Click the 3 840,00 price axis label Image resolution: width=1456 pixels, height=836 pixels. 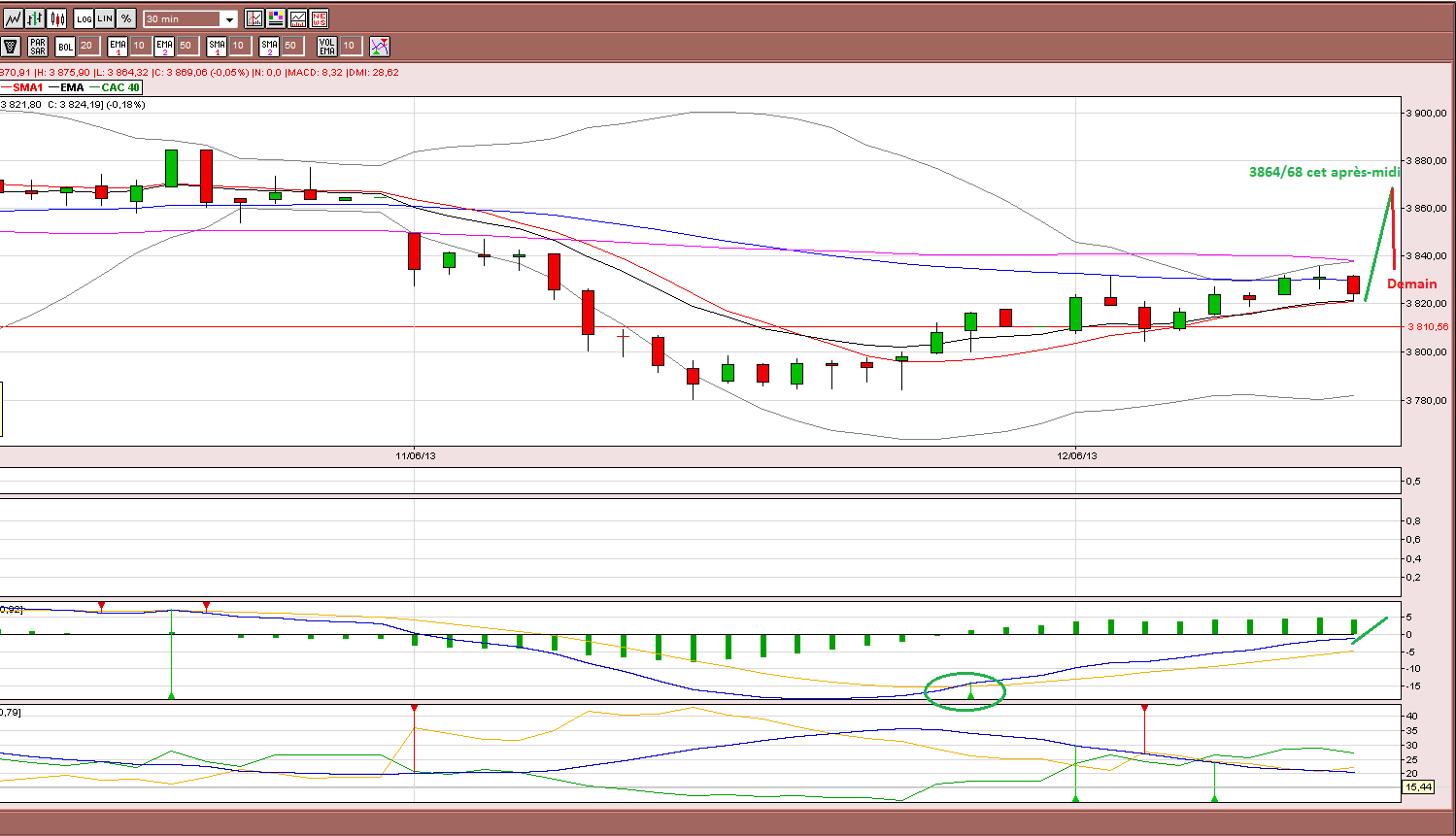[x=1427, y=255]
